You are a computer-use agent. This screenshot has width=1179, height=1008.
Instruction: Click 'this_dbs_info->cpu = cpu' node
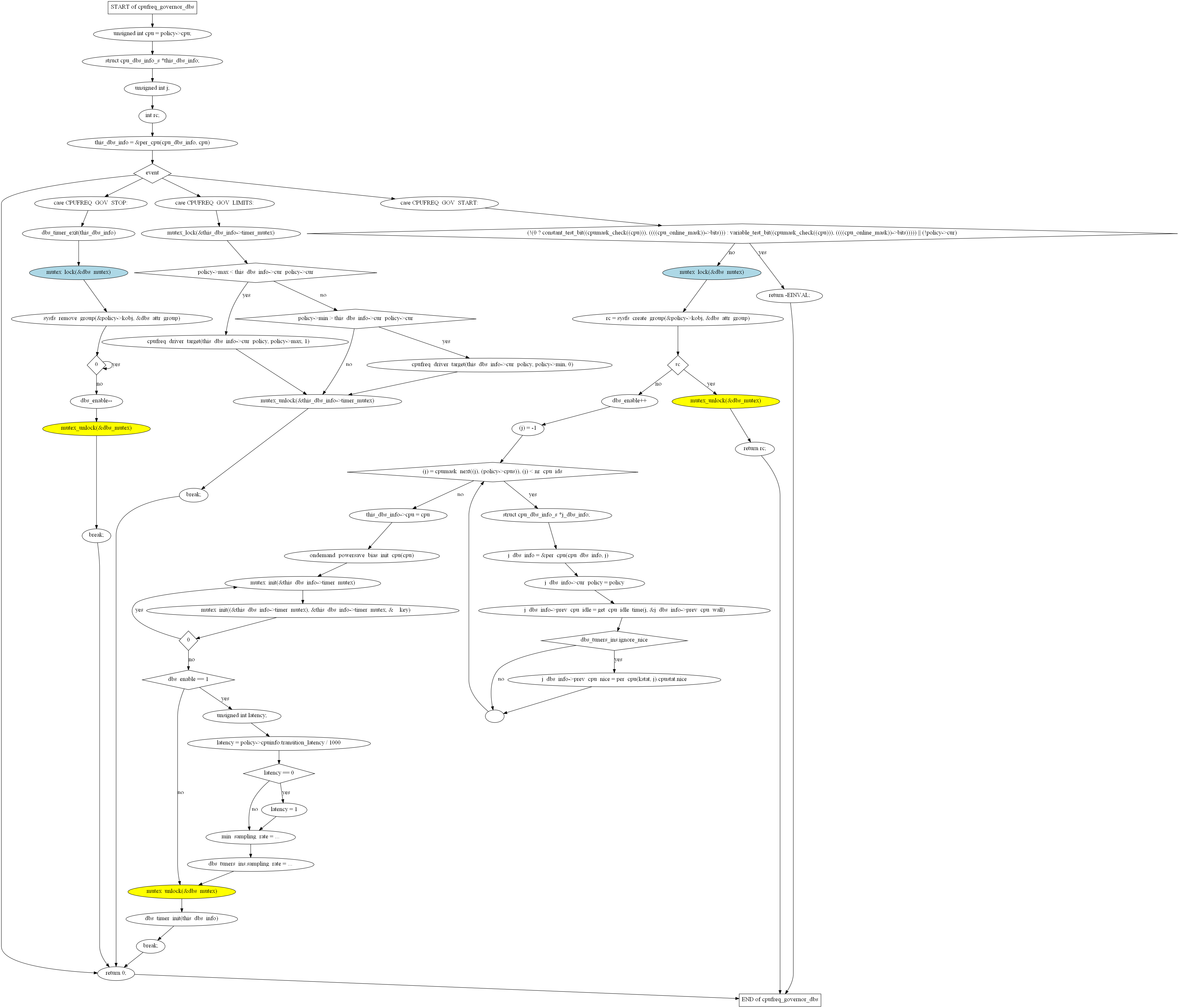point(398,516)
